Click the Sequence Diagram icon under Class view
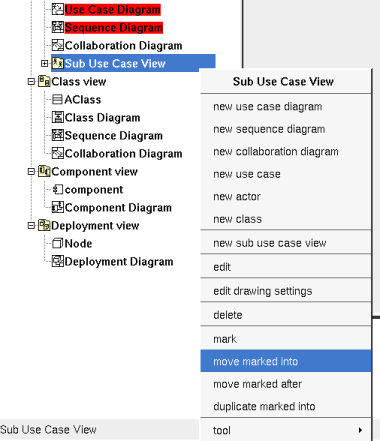 (x=58, y=135)
